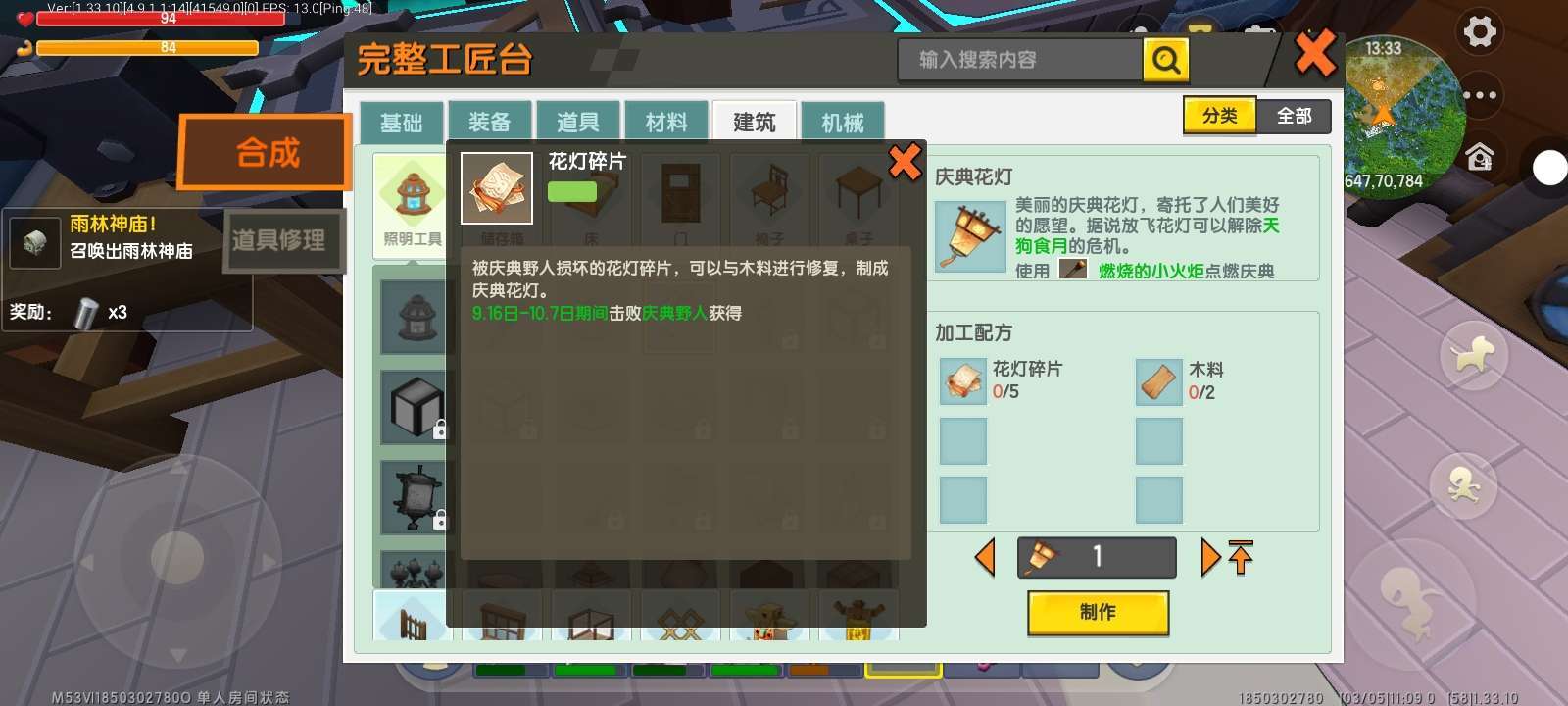Screen dimensions: 1568x706
Task: Decrease craft quantity with left arrow
Action: 985,558
